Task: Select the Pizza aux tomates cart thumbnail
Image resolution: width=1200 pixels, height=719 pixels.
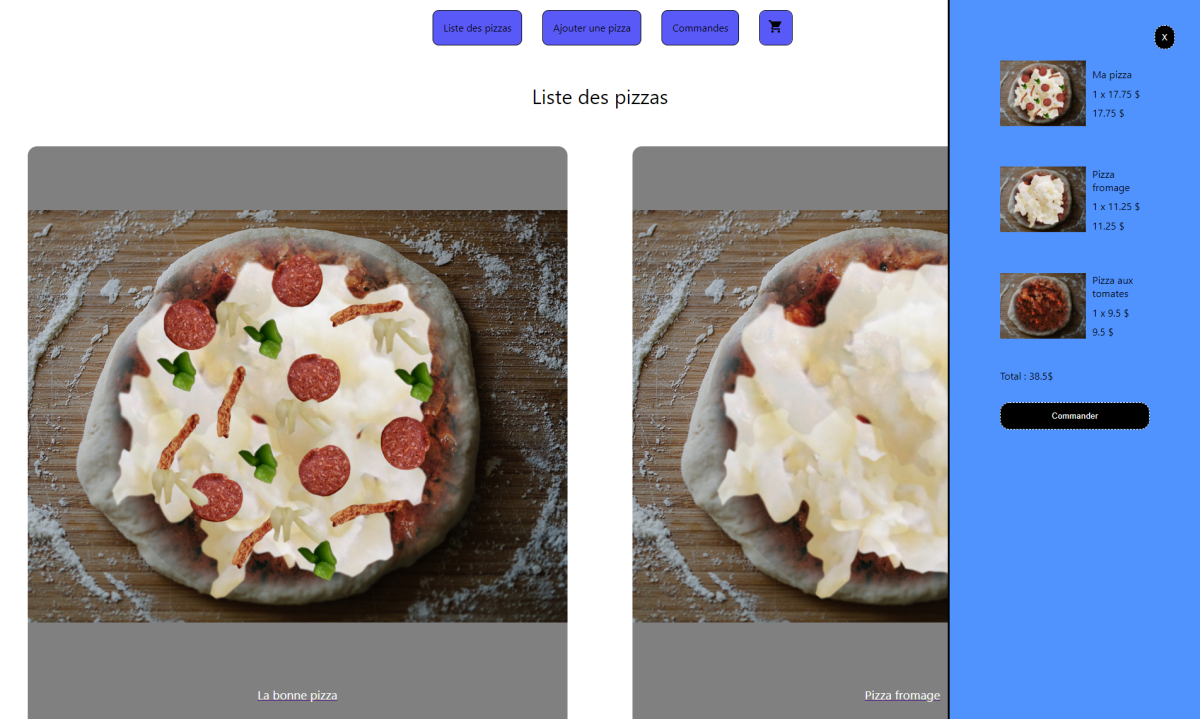Action: (x=1043, y=305)
